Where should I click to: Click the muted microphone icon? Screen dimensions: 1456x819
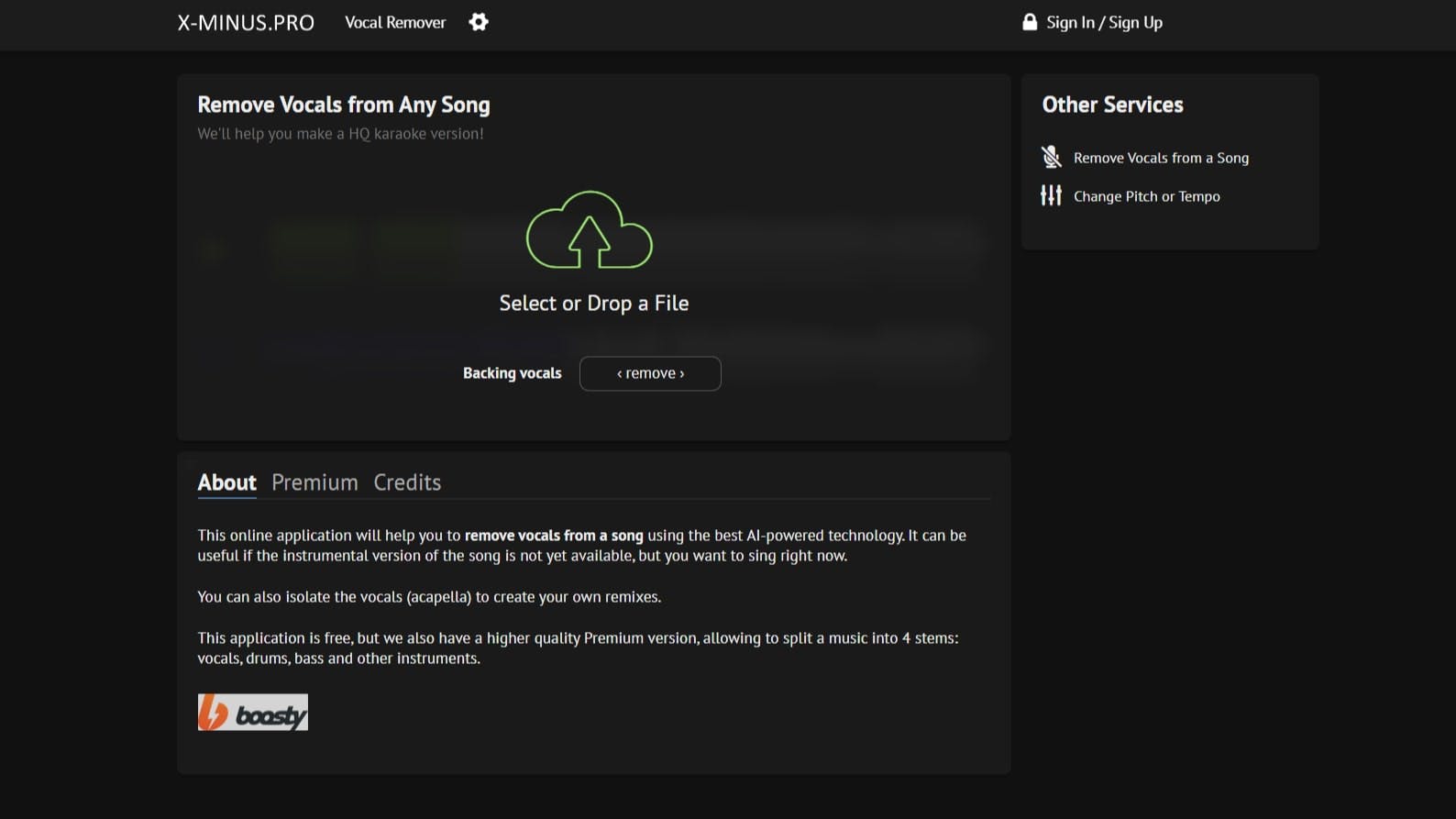tap(1051, 157)
